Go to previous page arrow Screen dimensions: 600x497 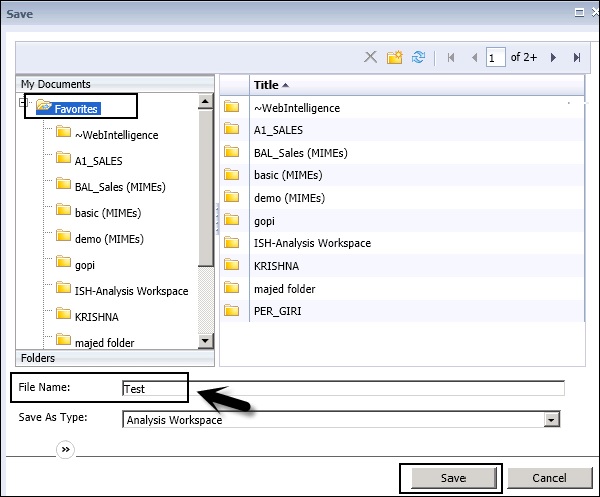[x=474, y=58]
